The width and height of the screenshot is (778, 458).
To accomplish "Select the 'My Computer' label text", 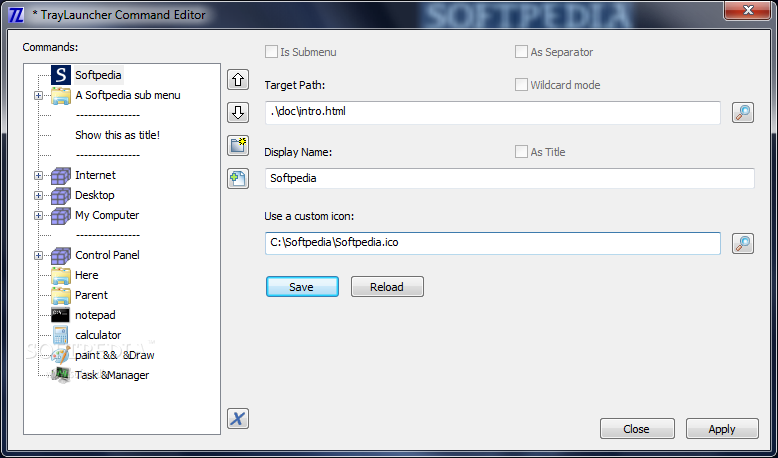I will click(x=107, y=215).
